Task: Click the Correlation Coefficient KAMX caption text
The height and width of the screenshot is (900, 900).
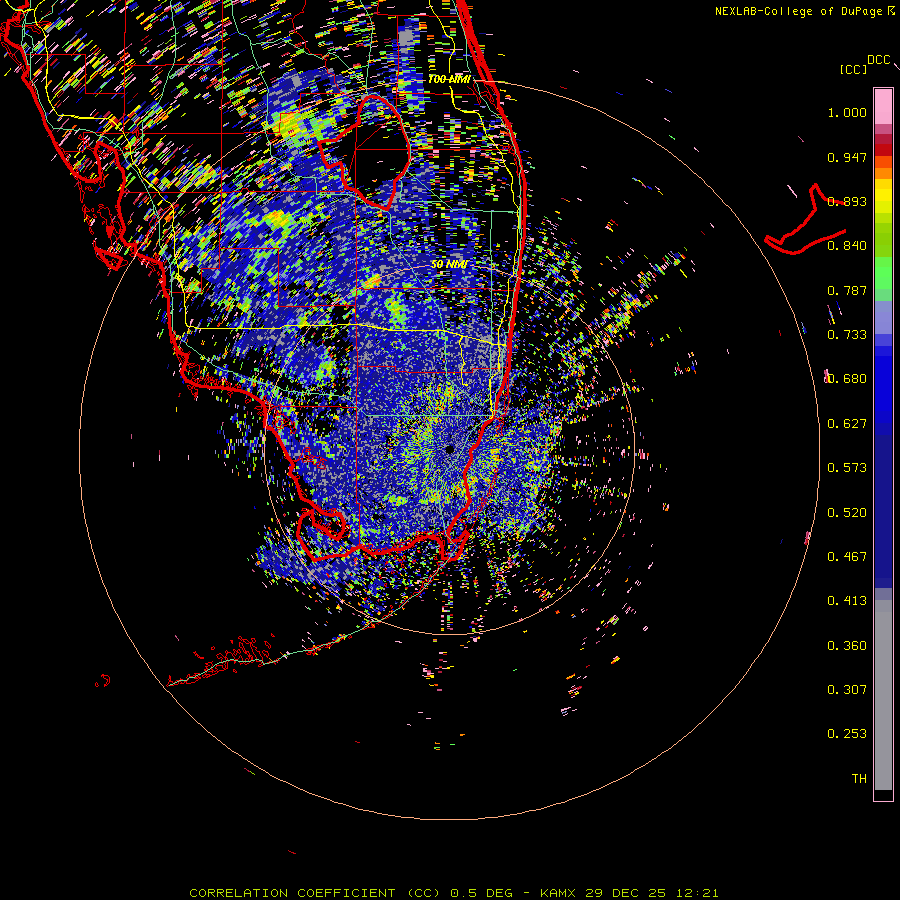Action: (453, 893)
